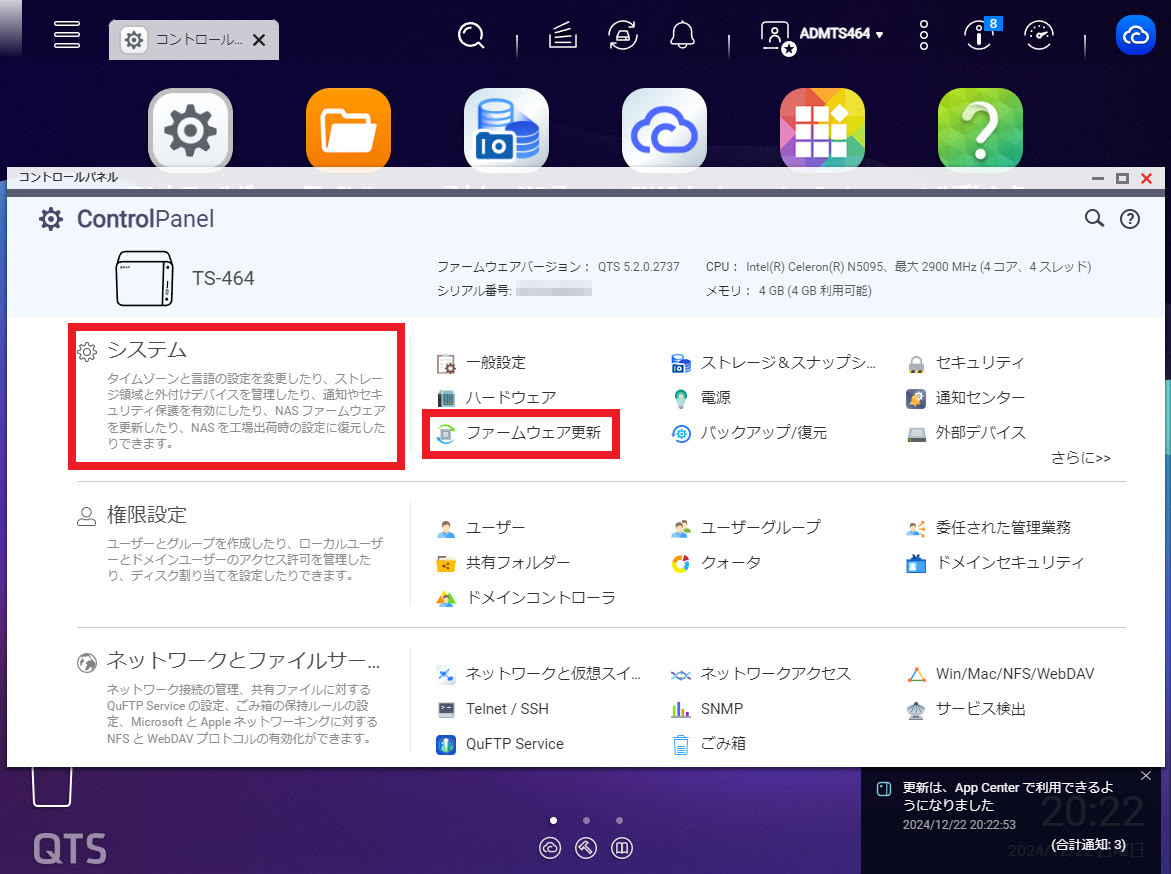Open myQNAPcloud desktop cloud icon
Screen dimensions: 1171x874
664,128
